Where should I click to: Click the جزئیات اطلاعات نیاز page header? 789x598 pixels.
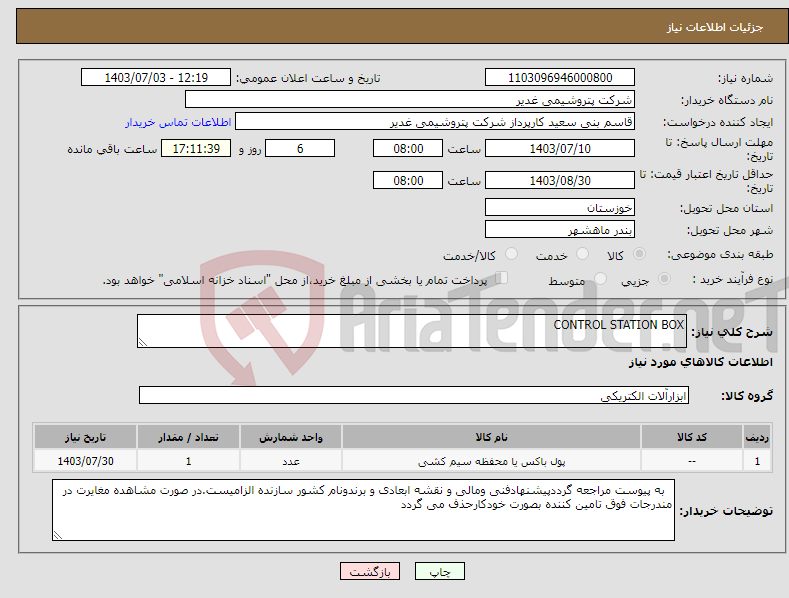(x=715, y=27)
